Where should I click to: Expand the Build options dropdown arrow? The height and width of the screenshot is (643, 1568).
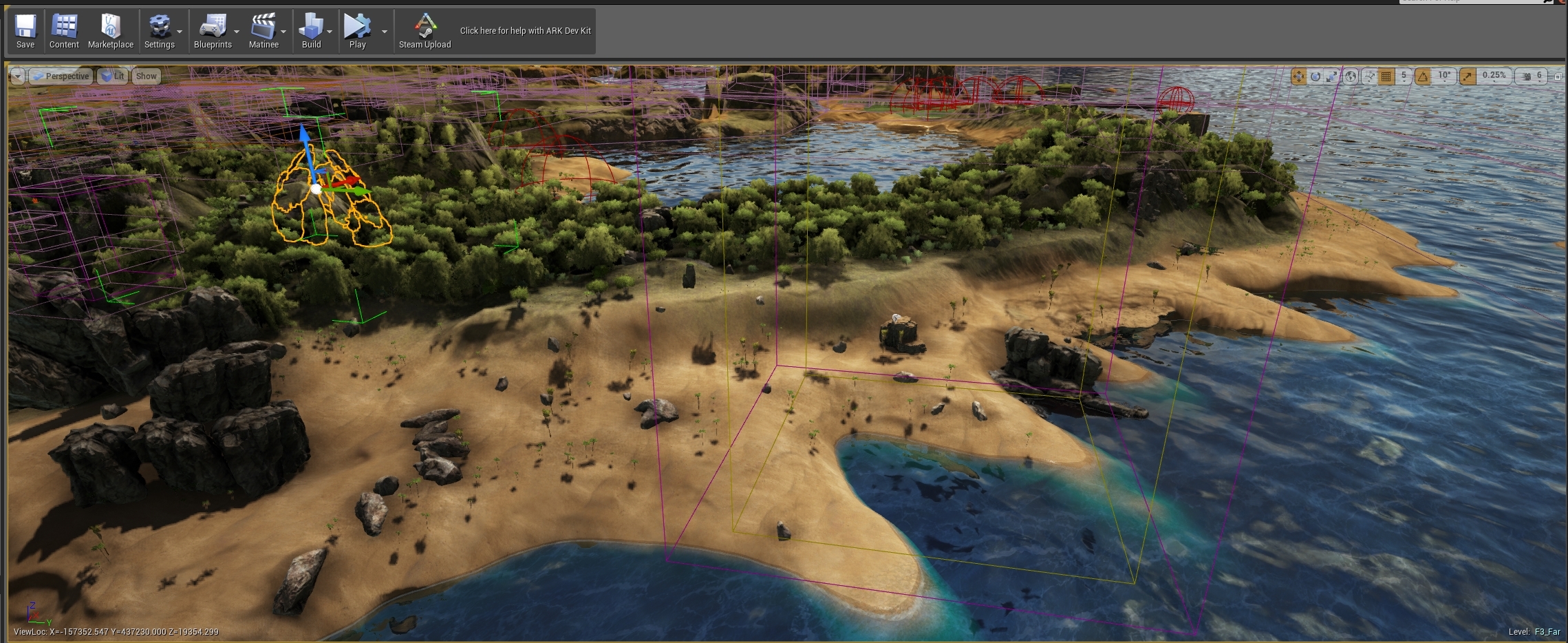click(x=330, y=32)
